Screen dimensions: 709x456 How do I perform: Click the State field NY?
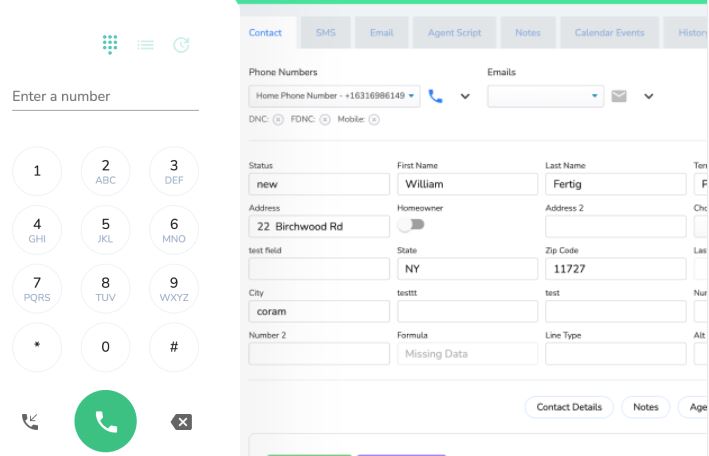468,269
